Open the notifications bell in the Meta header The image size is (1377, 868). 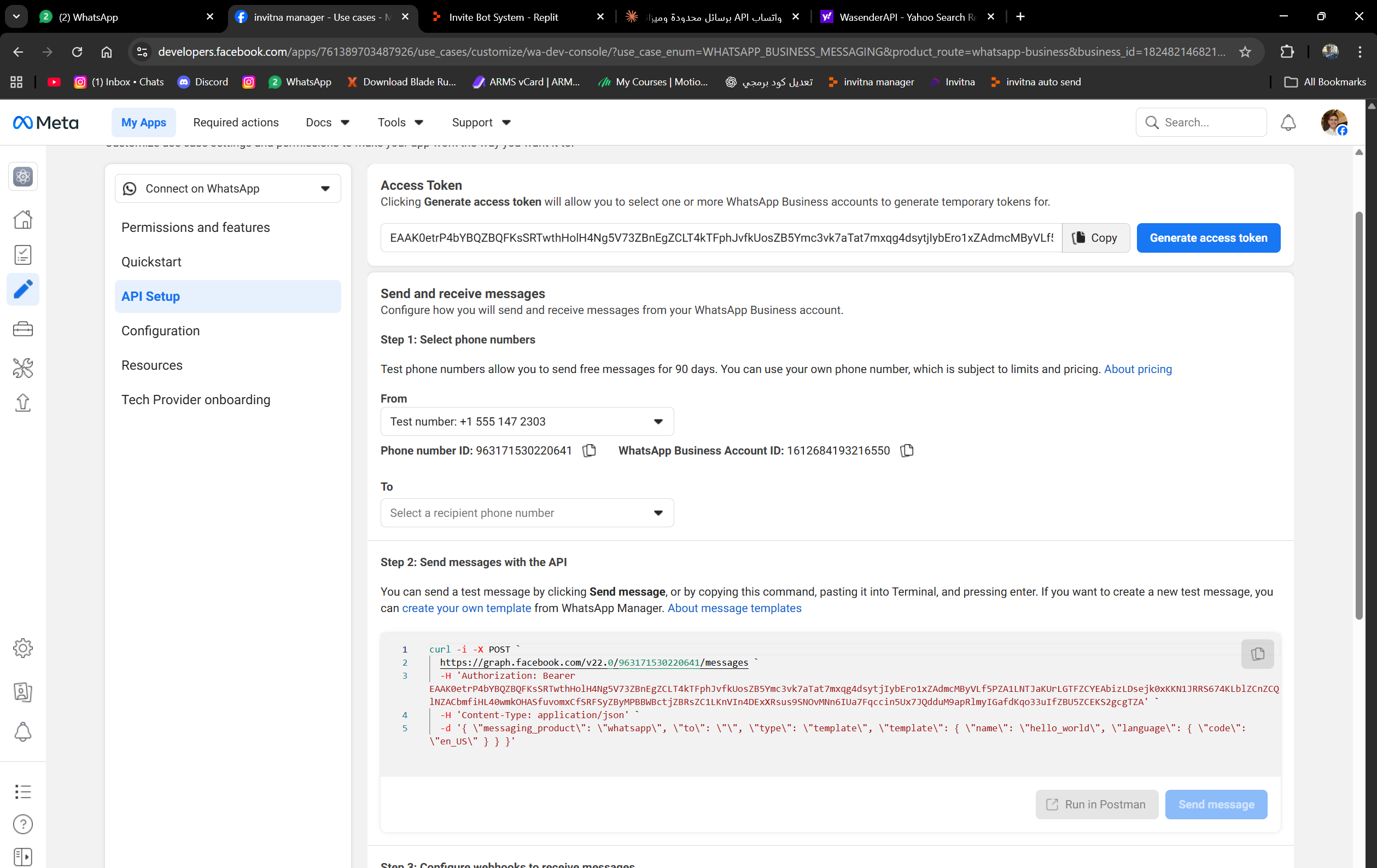click(1288, 123)
